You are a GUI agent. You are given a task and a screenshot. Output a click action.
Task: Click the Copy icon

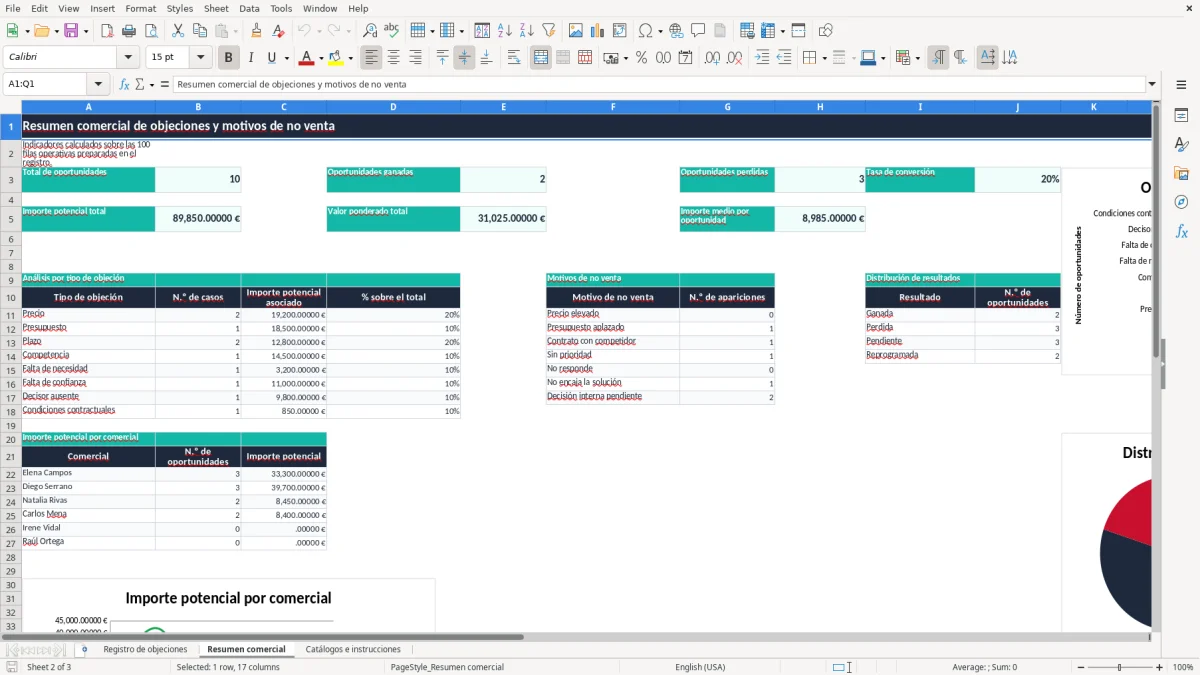199,31
